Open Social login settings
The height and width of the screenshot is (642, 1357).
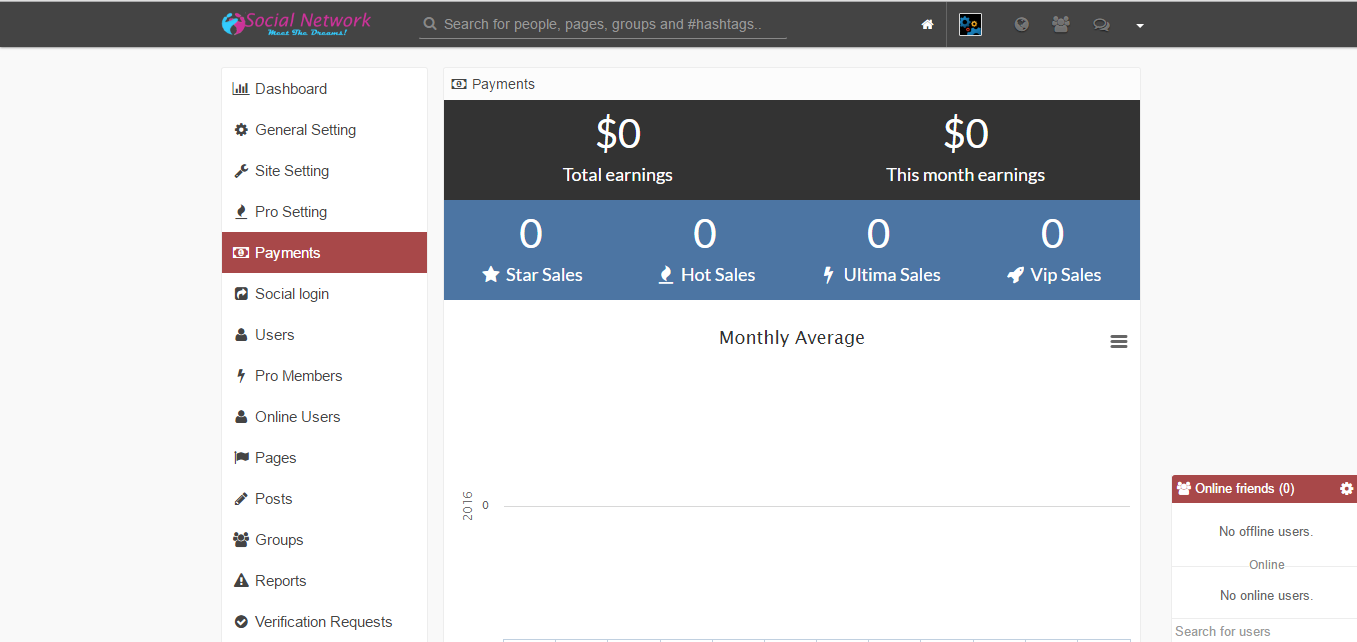tap(291, 294)
